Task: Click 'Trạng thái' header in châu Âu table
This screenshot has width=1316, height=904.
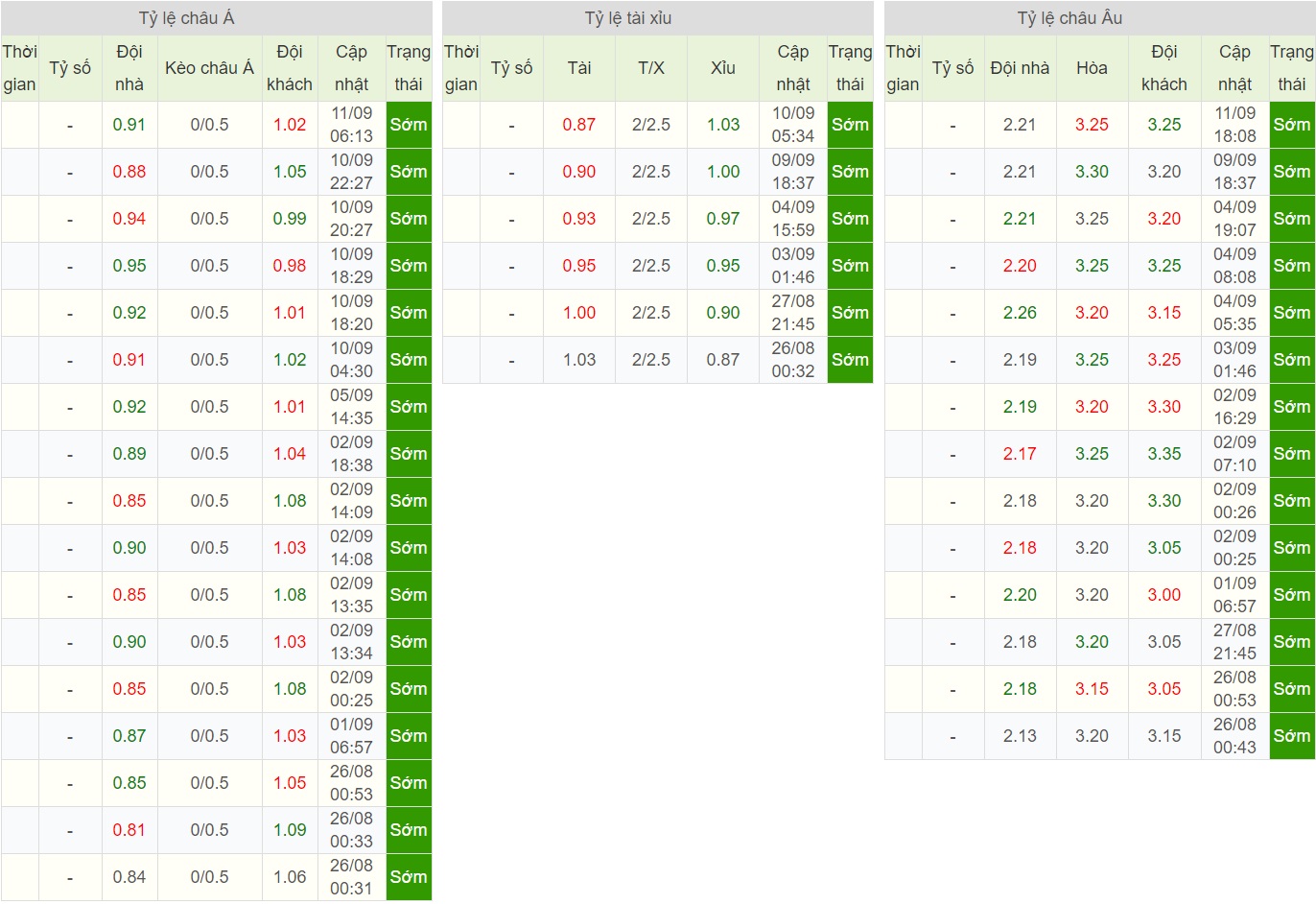Action: (1292, 68)
